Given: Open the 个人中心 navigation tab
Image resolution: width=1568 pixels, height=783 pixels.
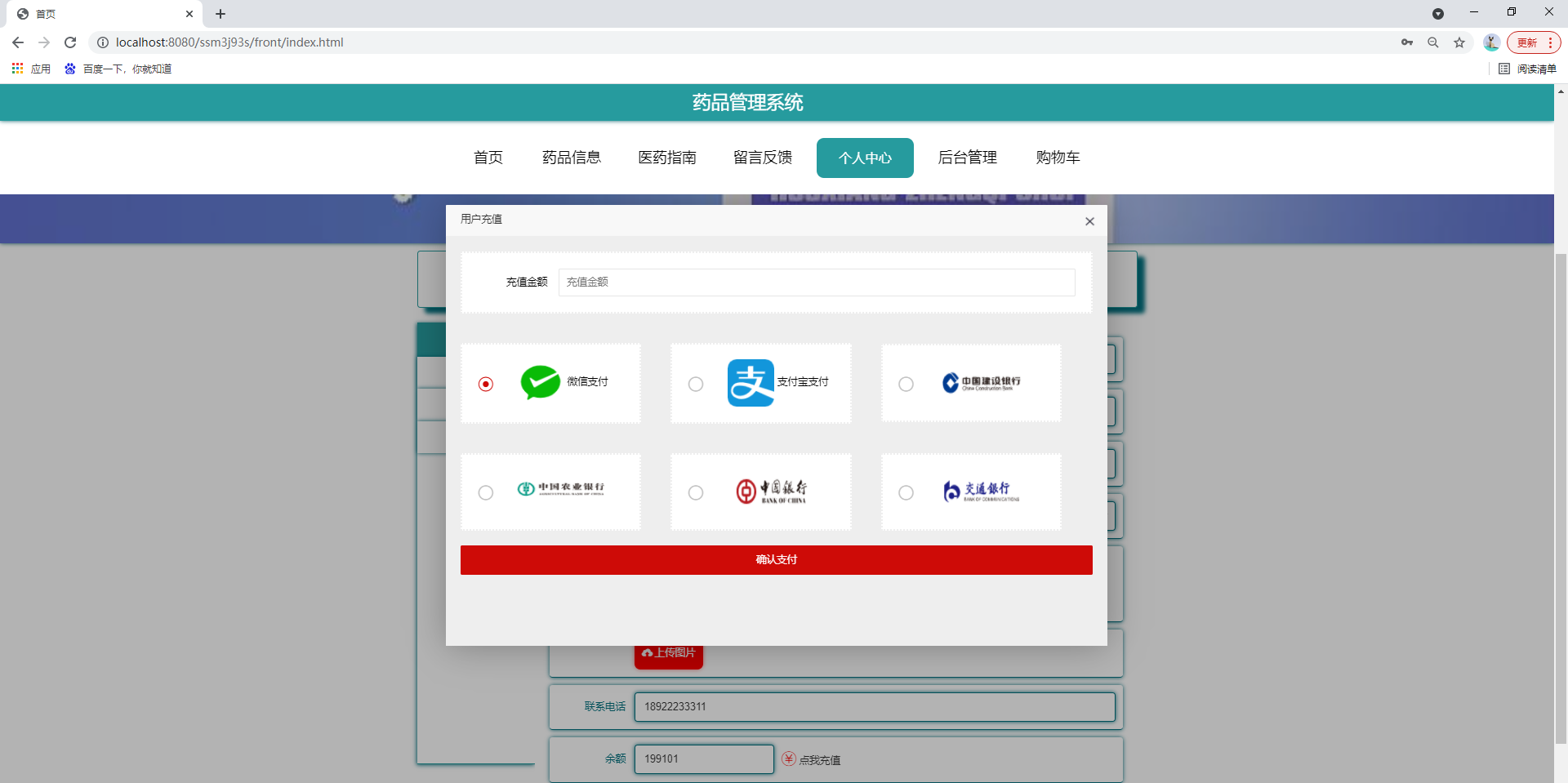Looking at the screenshot, I should point(865,158).
